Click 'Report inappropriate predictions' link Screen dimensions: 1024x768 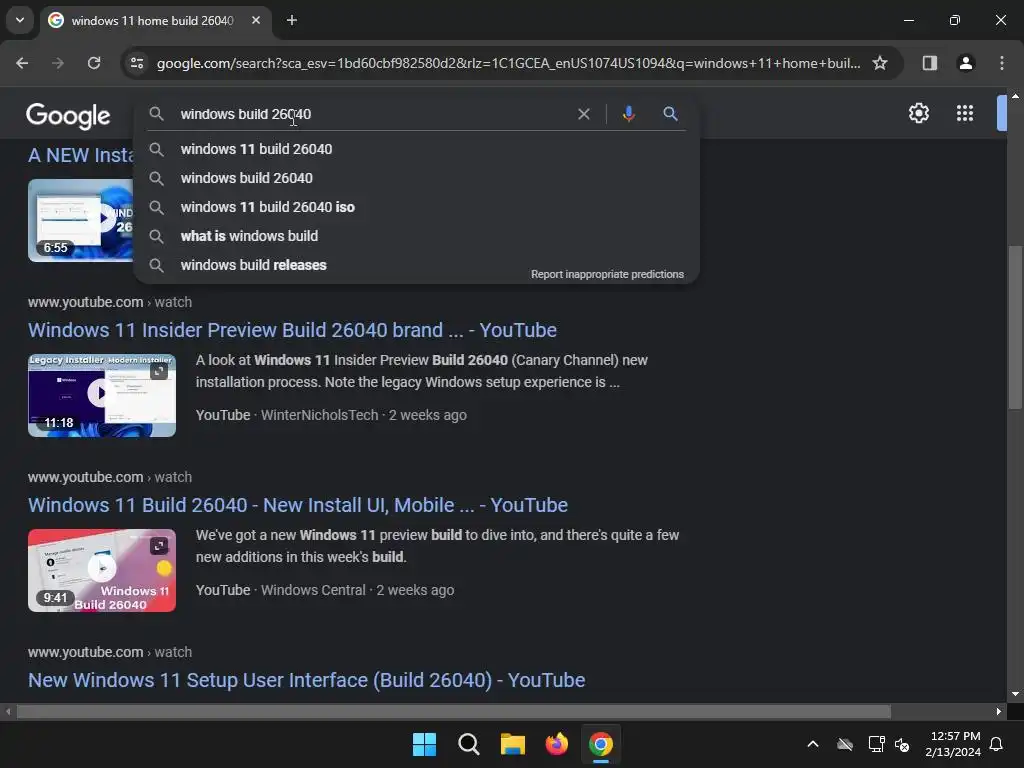tap(607, 274)
